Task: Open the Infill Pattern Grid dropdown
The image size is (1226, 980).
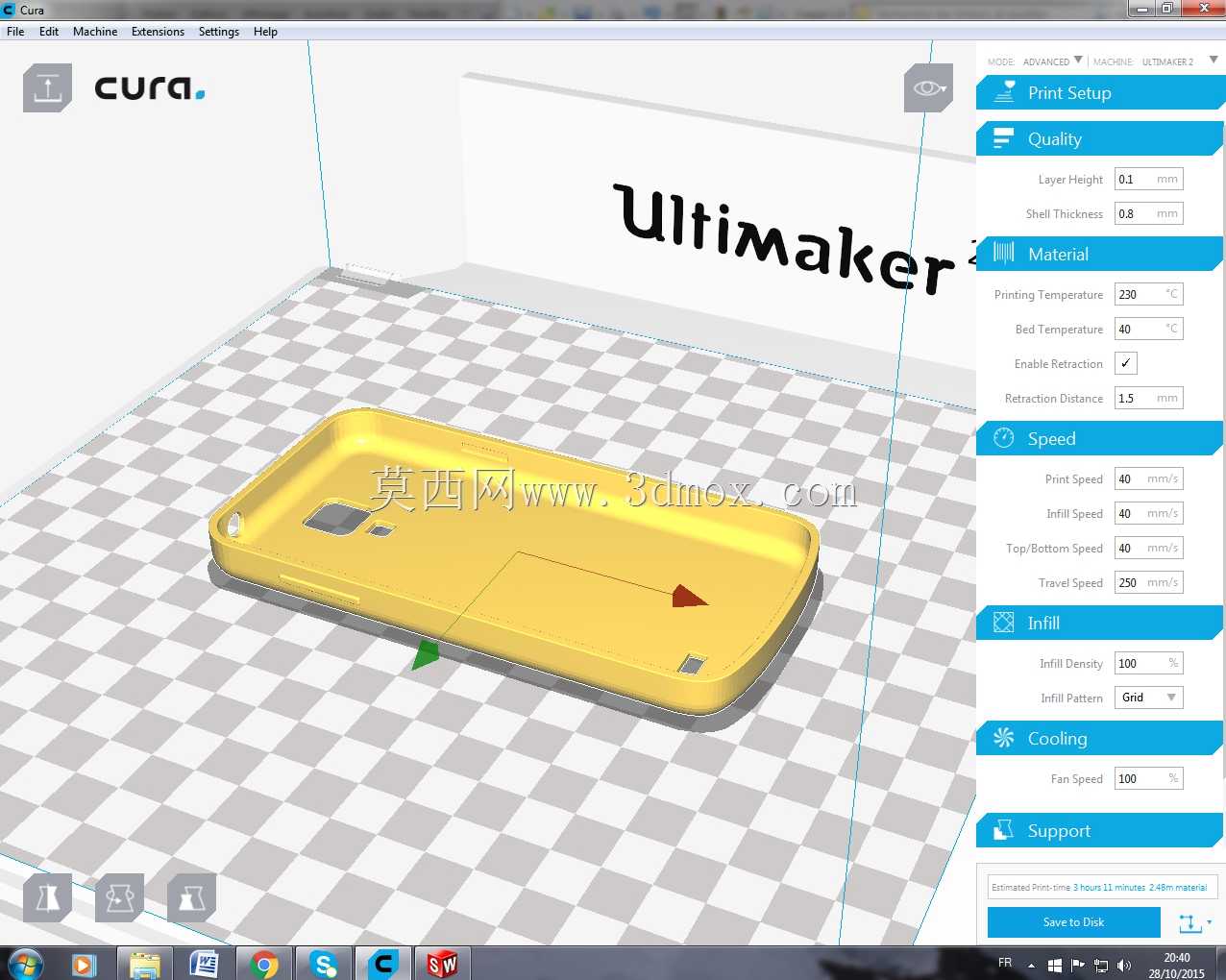Action: pos(1148,698)
